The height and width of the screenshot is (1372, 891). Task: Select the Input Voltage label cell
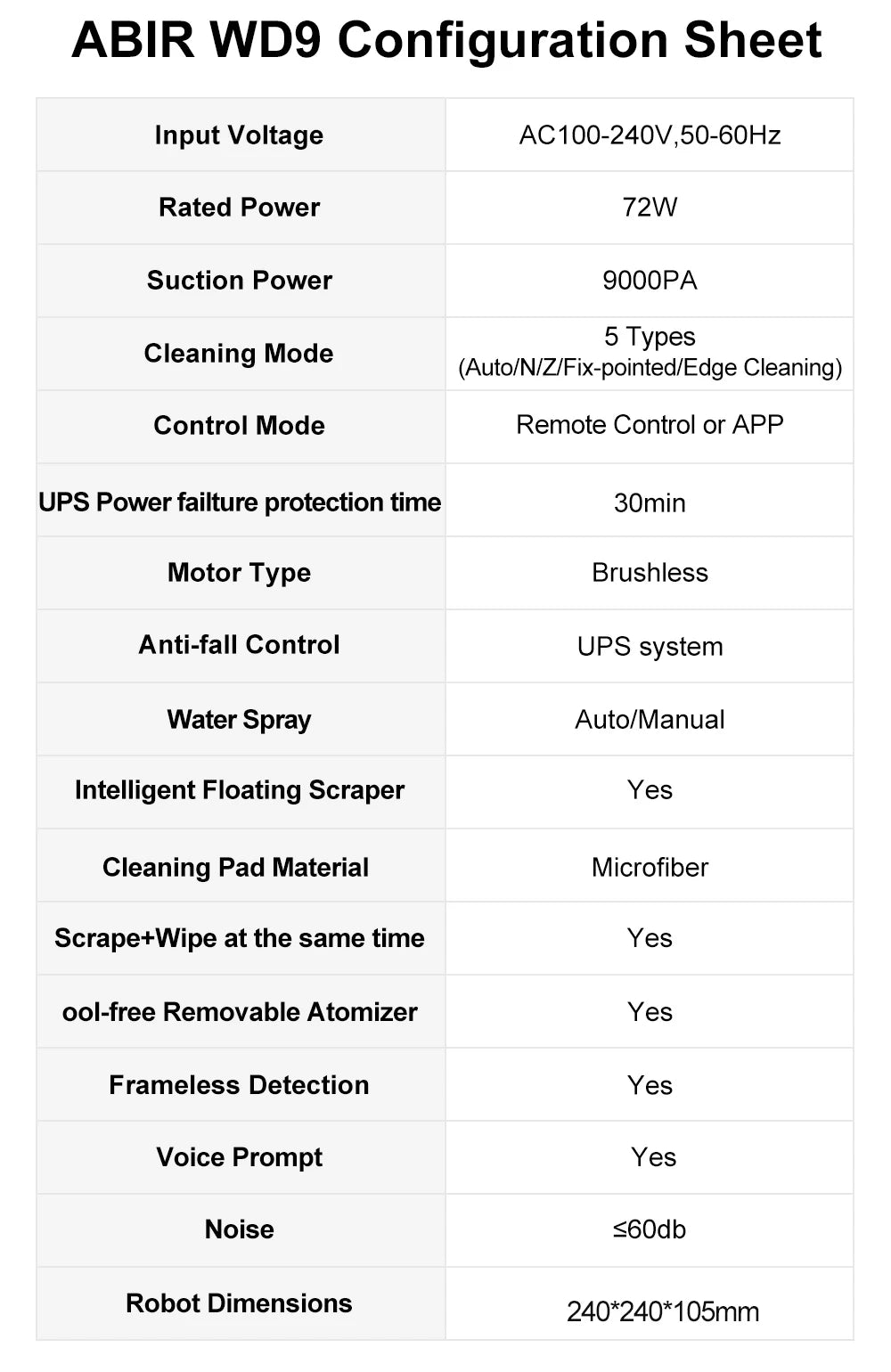click(x=241, y=135)
